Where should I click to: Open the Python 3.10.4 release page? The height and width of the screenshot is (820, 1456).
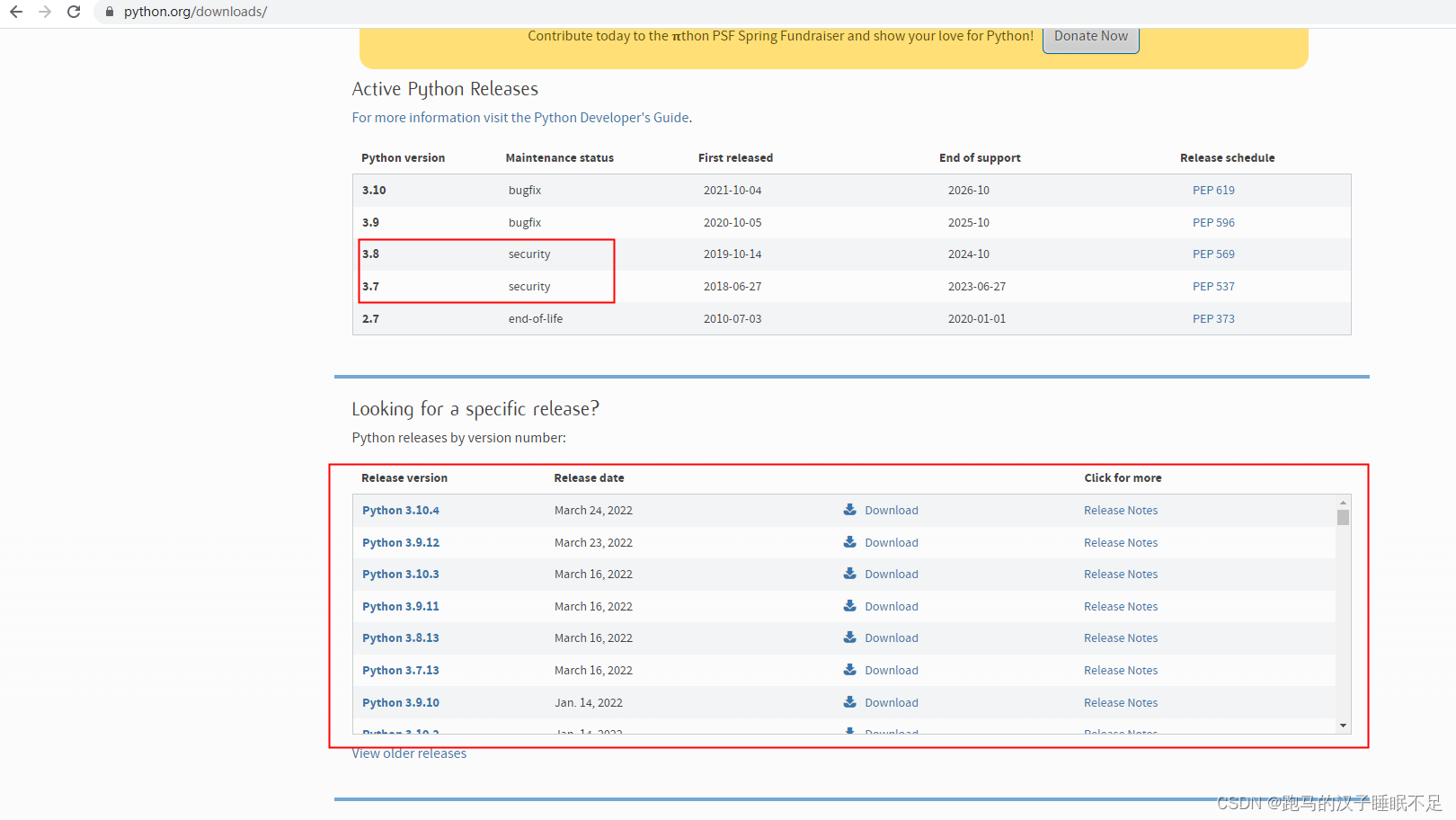tap(401, 511)
